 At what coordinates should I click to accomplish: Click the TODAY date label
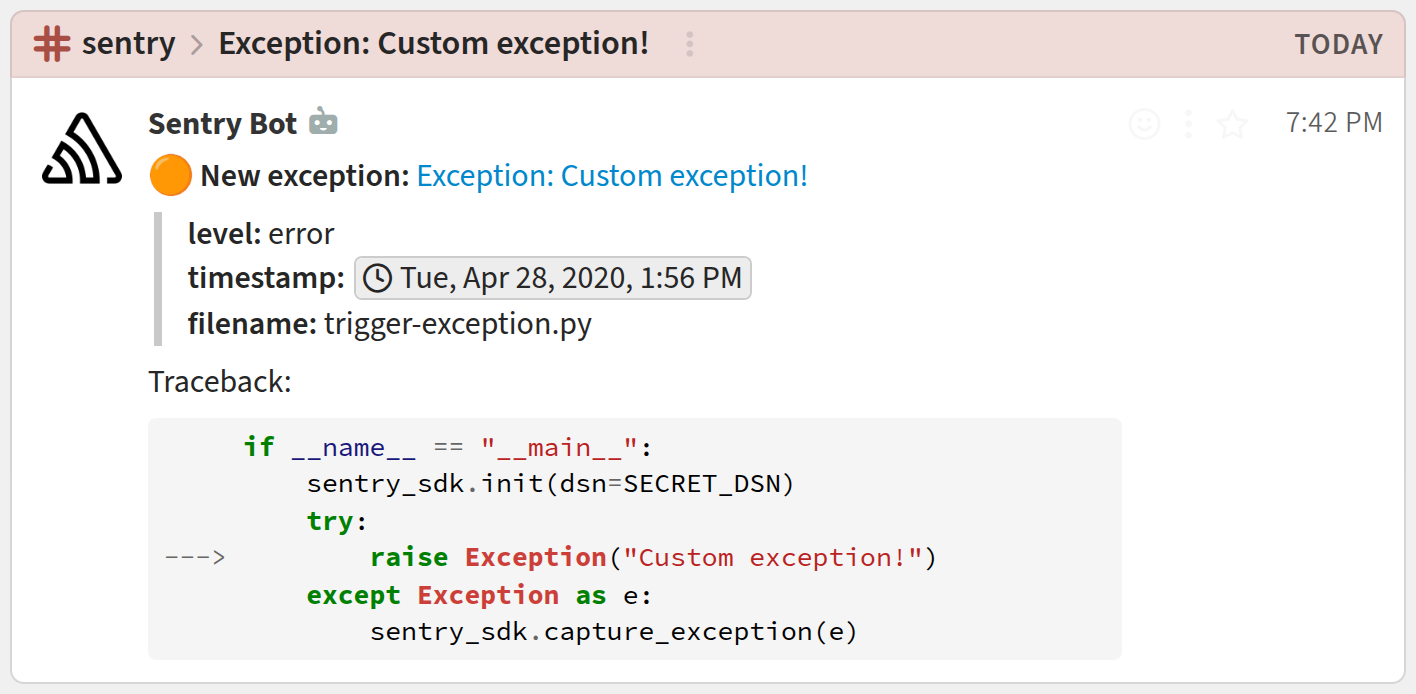[1338, 45]
